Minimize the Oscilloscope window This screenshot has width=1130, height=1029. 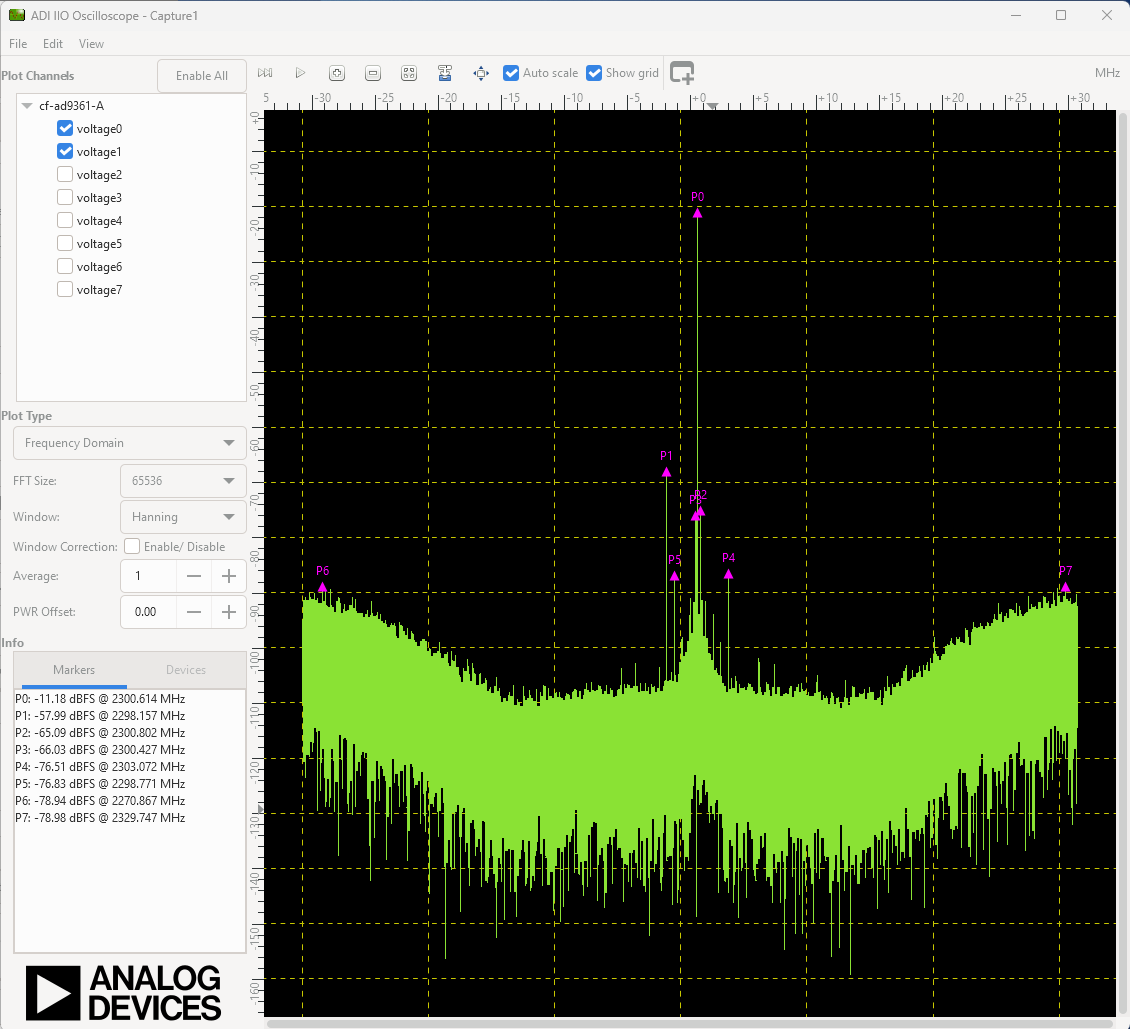tap(1016, 15)
